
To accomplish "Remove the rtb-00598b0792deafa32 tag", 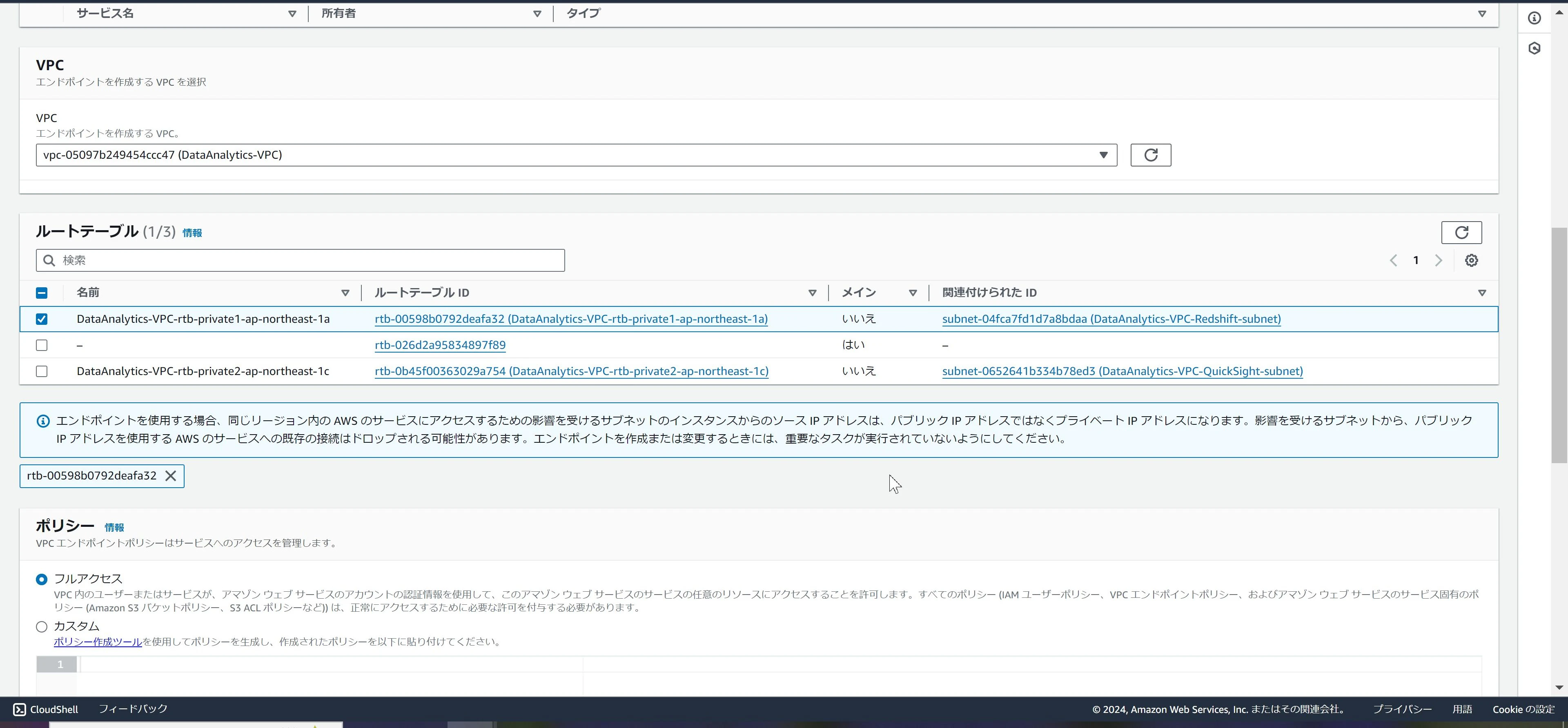I will [x=170, y=475].
